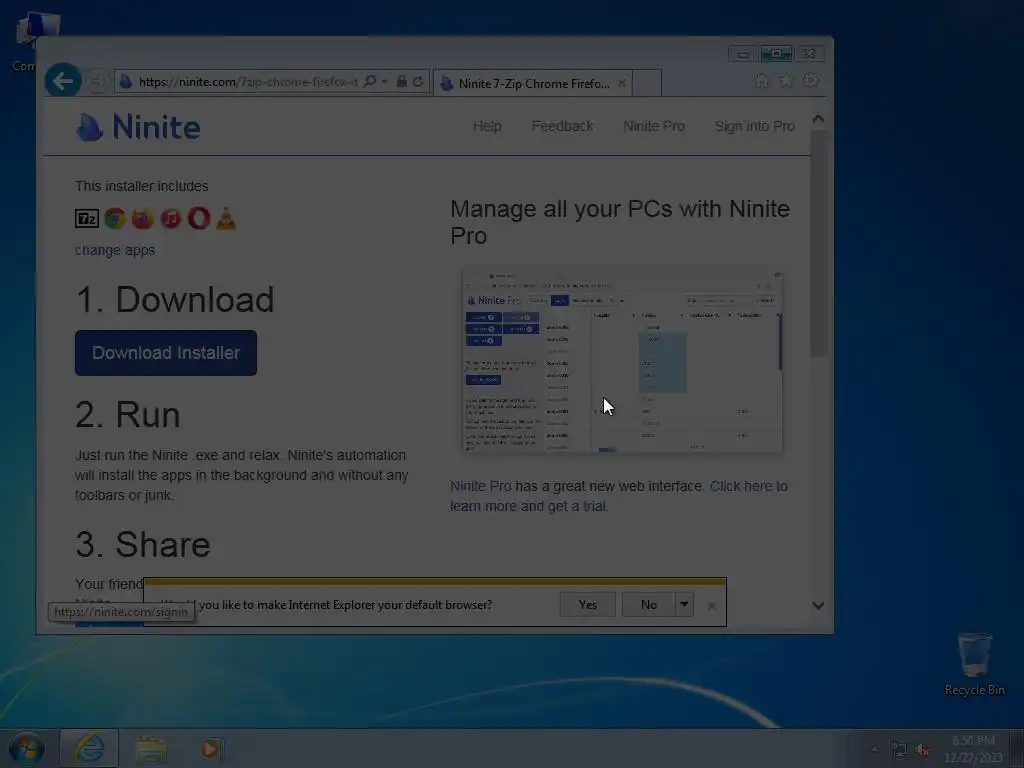Click the muted volume tray icon

coord(922,749)
